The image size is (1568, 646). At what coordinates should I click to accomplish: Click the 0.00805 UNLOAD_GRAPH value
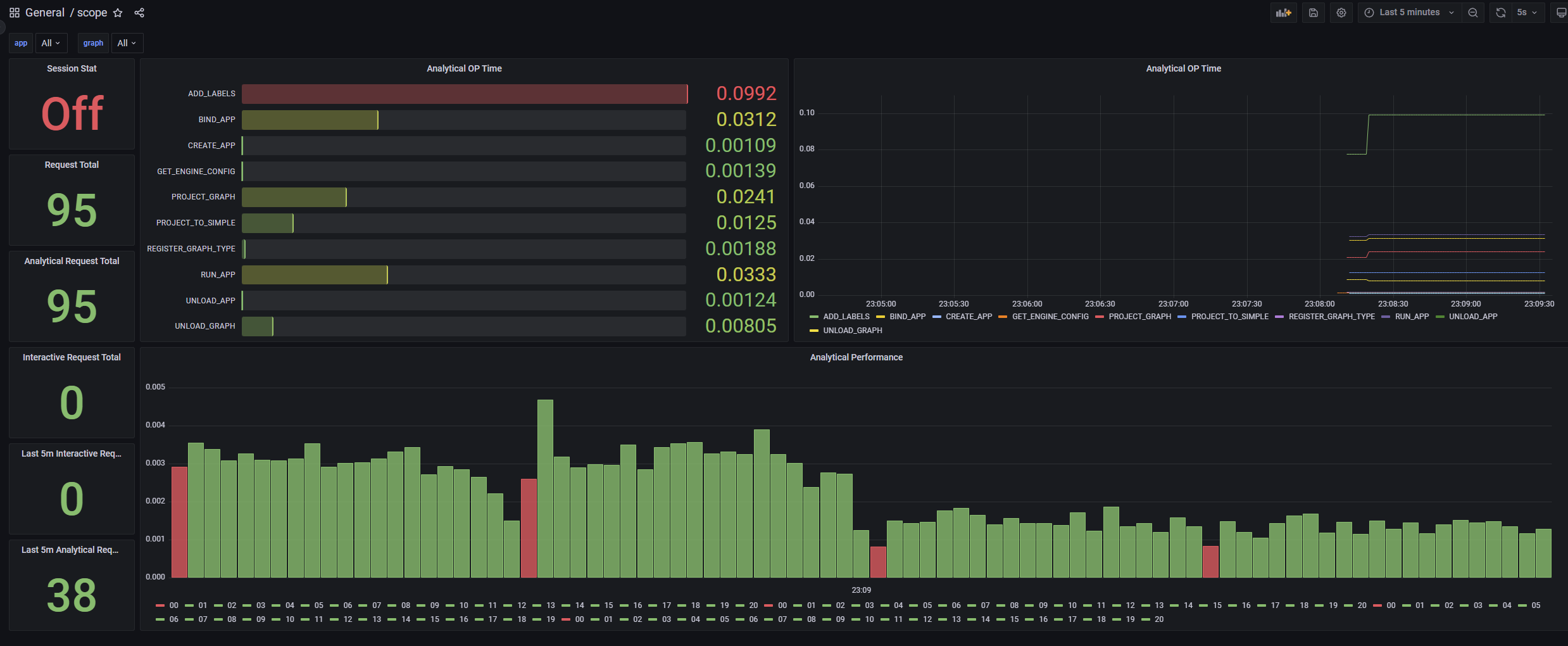tap(741, 326)
